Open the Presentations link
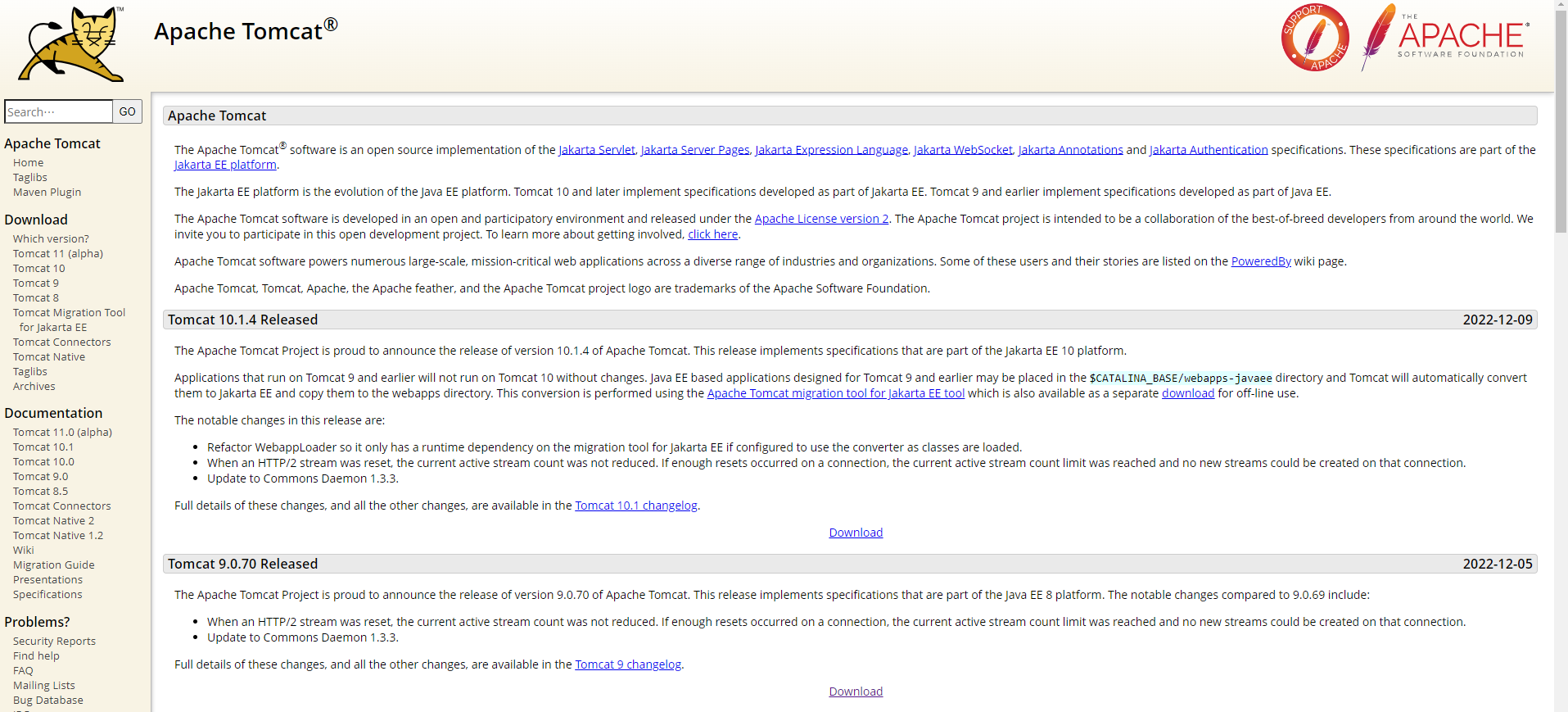Viewport: 1568px width, 712px height. click(47, 580)
